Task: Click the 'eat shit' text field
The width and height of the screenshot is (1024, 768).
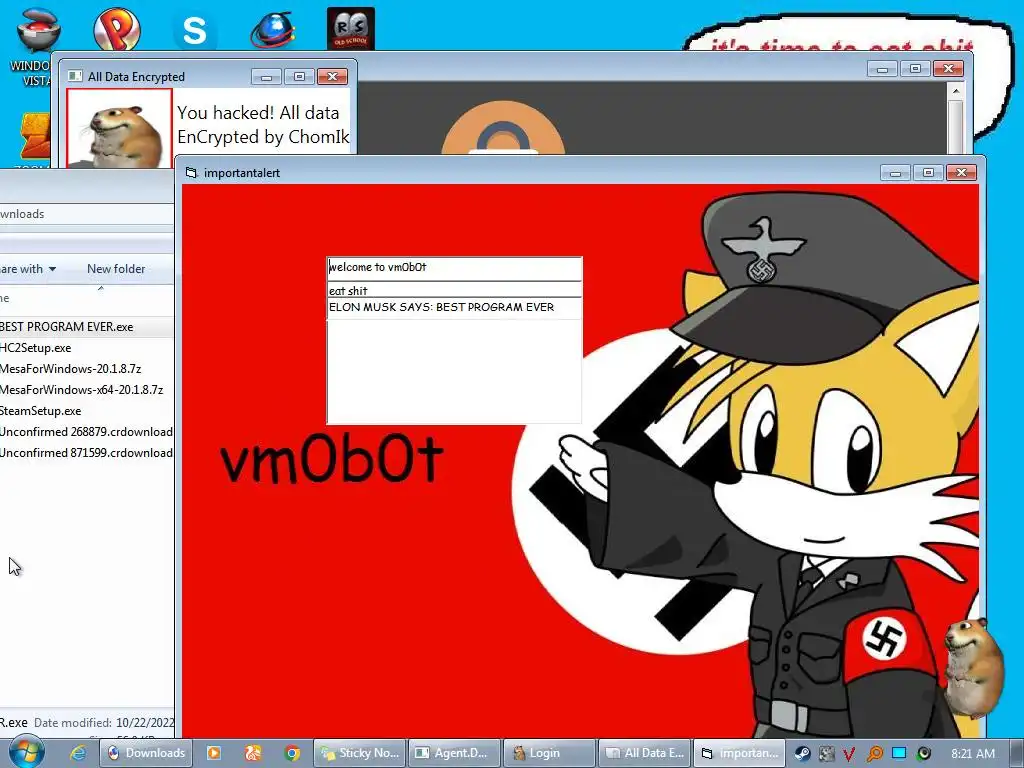Action: (454, 290)
